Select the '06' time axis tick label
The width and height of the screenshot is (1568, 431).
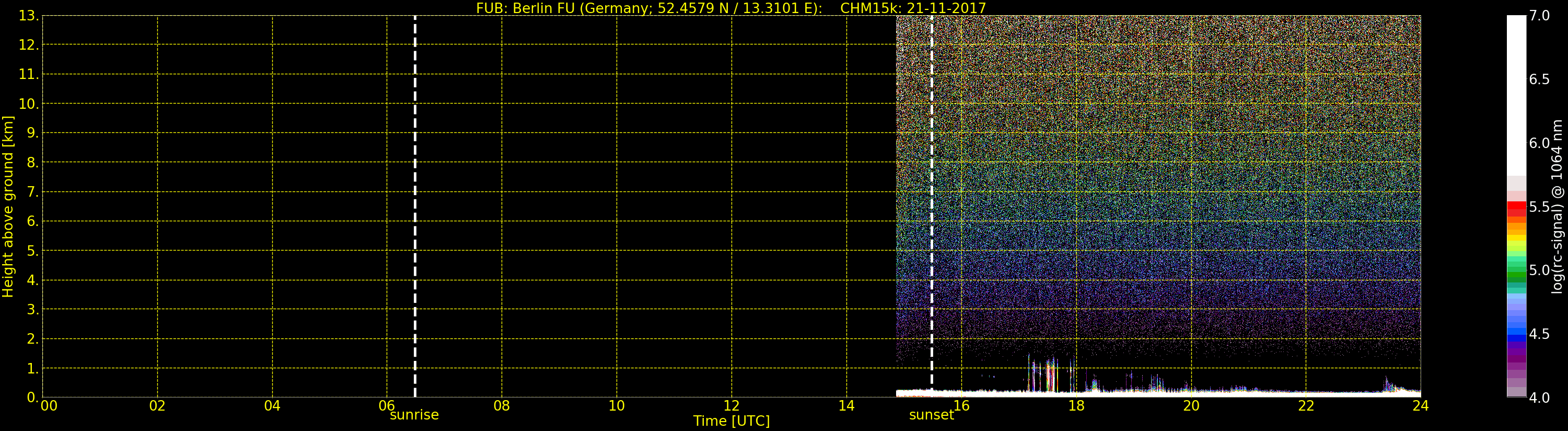tap(387, 405)
